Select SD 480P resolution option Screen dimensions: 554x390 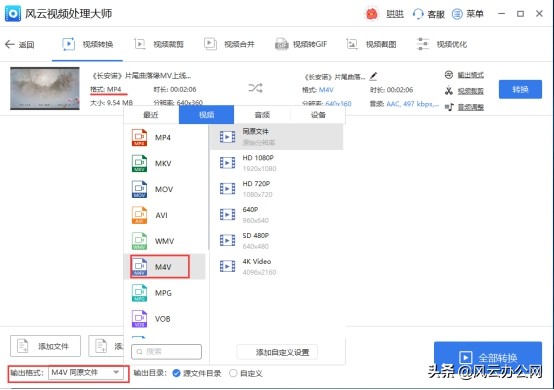pyautogui.click(x=276, y=241)
